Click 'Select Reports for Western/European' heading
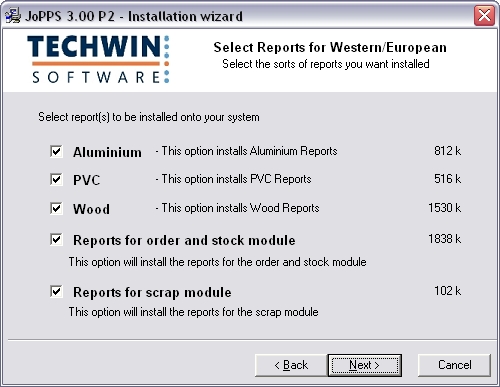Screen dimensions: 500x387 click(x=330, y=47)
